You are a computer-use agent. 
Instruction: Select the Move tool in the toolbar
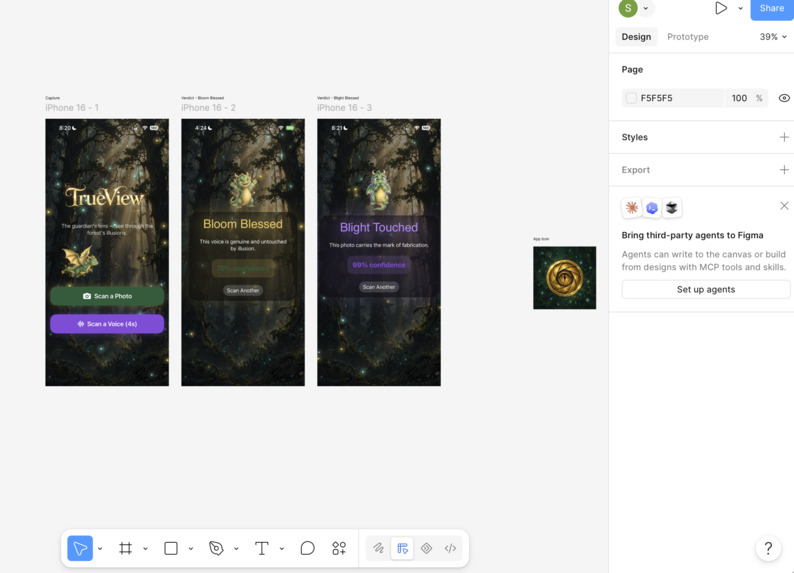pyautogui.click(x=80, y=548)
